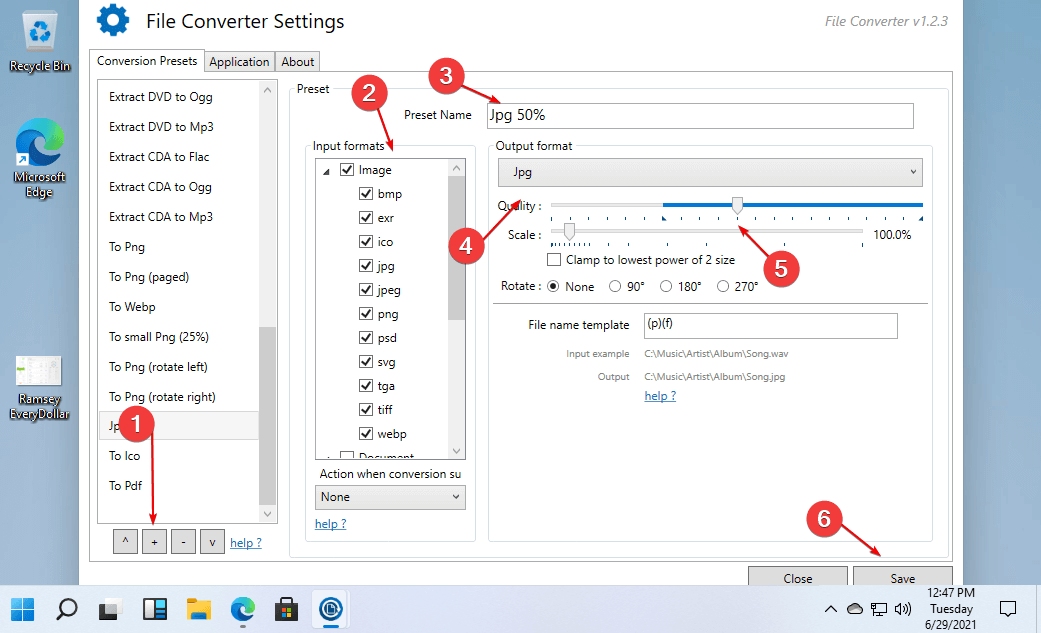Open the Recycle Bin desktop icon
The image size is (1041, 633).
tap(40, 41)
